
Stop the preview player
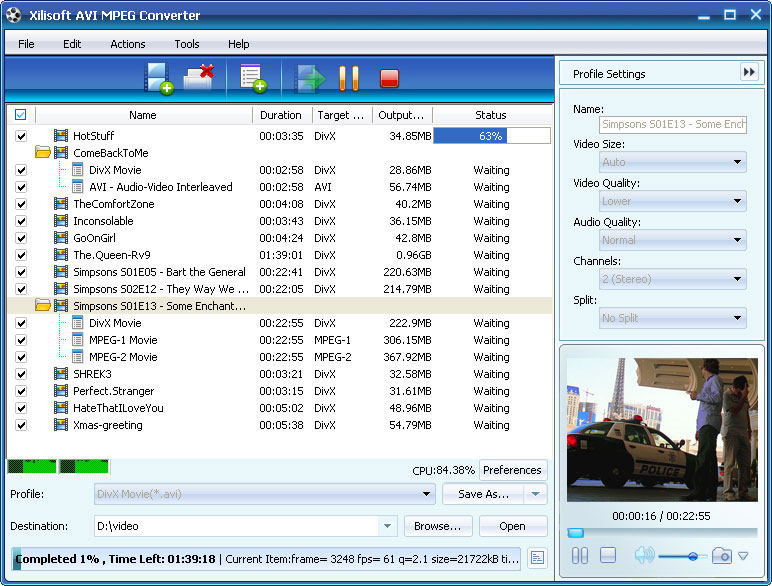click(608, 555)
